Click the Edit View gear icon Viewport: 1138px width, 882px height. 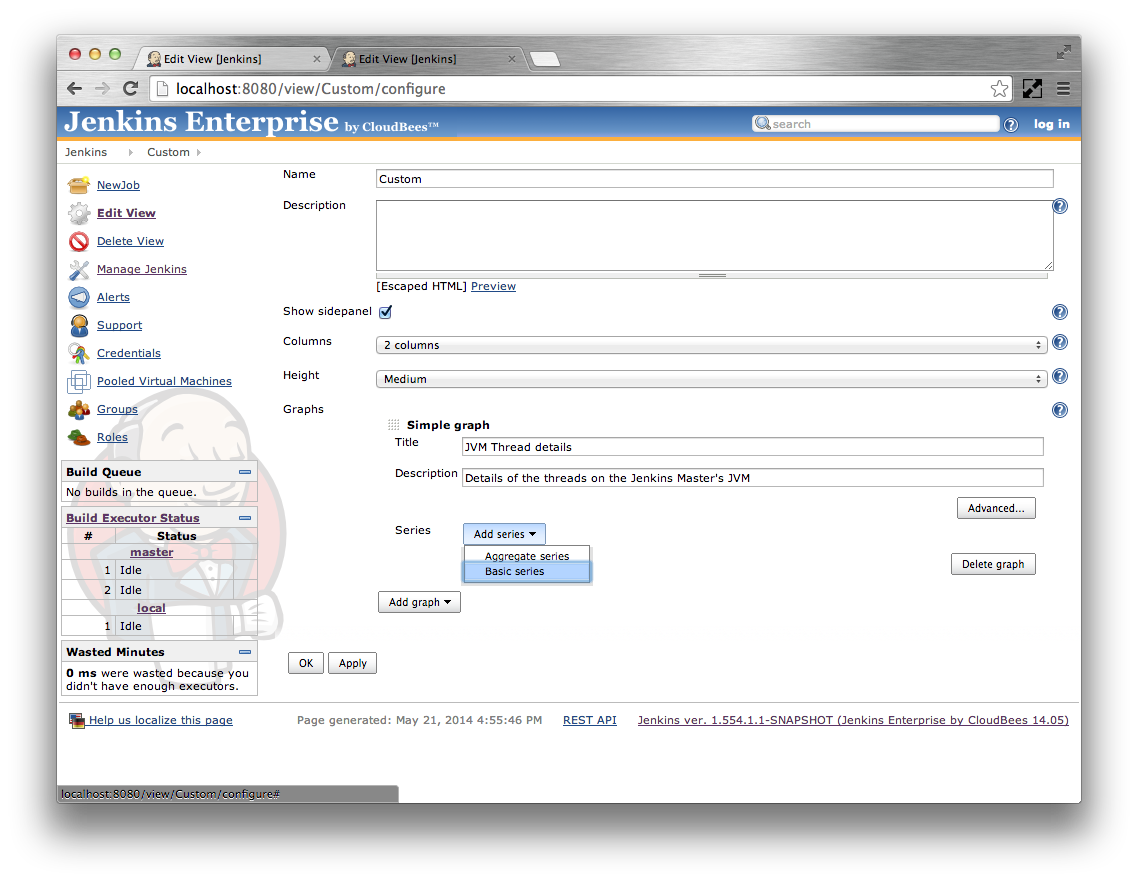point(78,213)
